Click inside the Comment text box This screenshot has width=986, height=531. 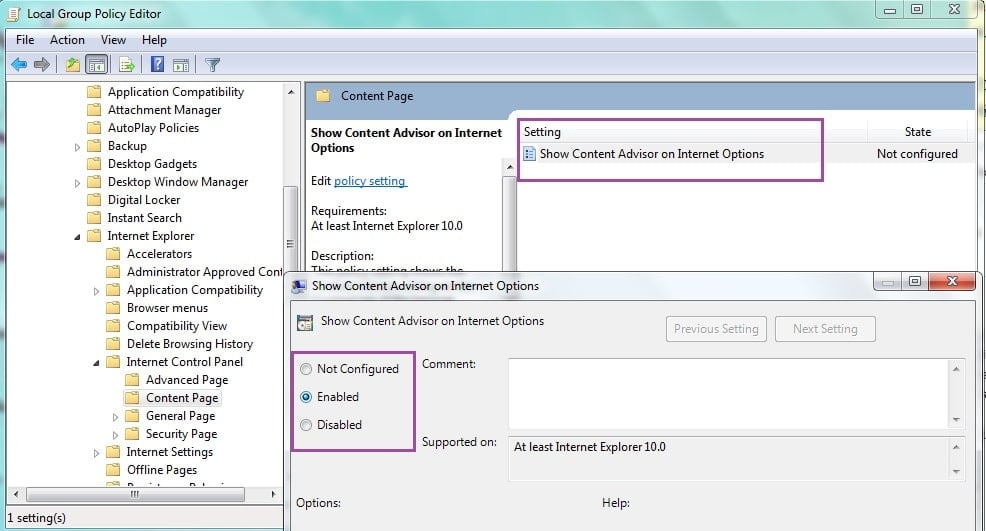coord(728,394)
